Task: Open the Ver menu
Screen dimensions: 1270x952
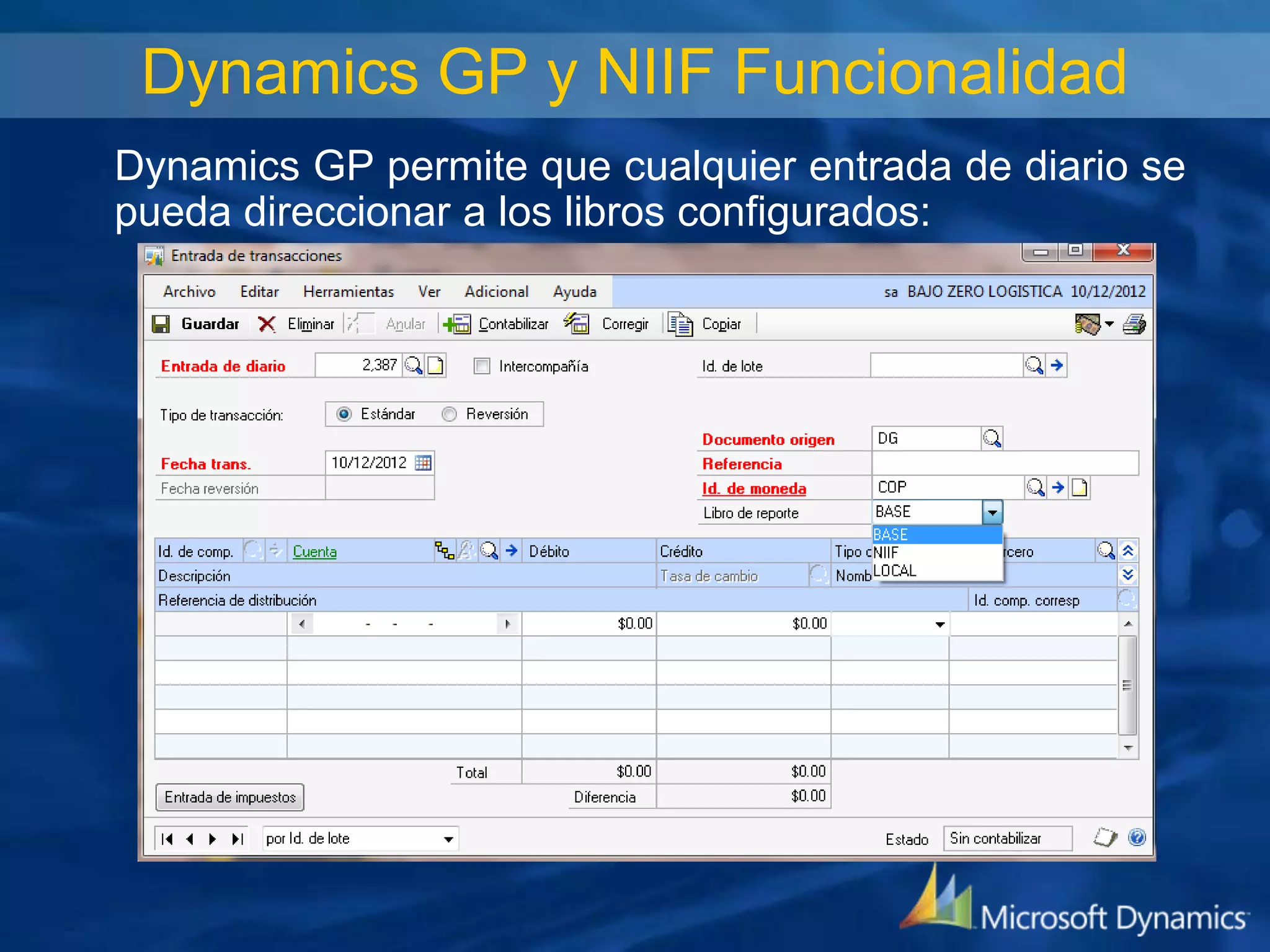Action: (x=429, y=291)
